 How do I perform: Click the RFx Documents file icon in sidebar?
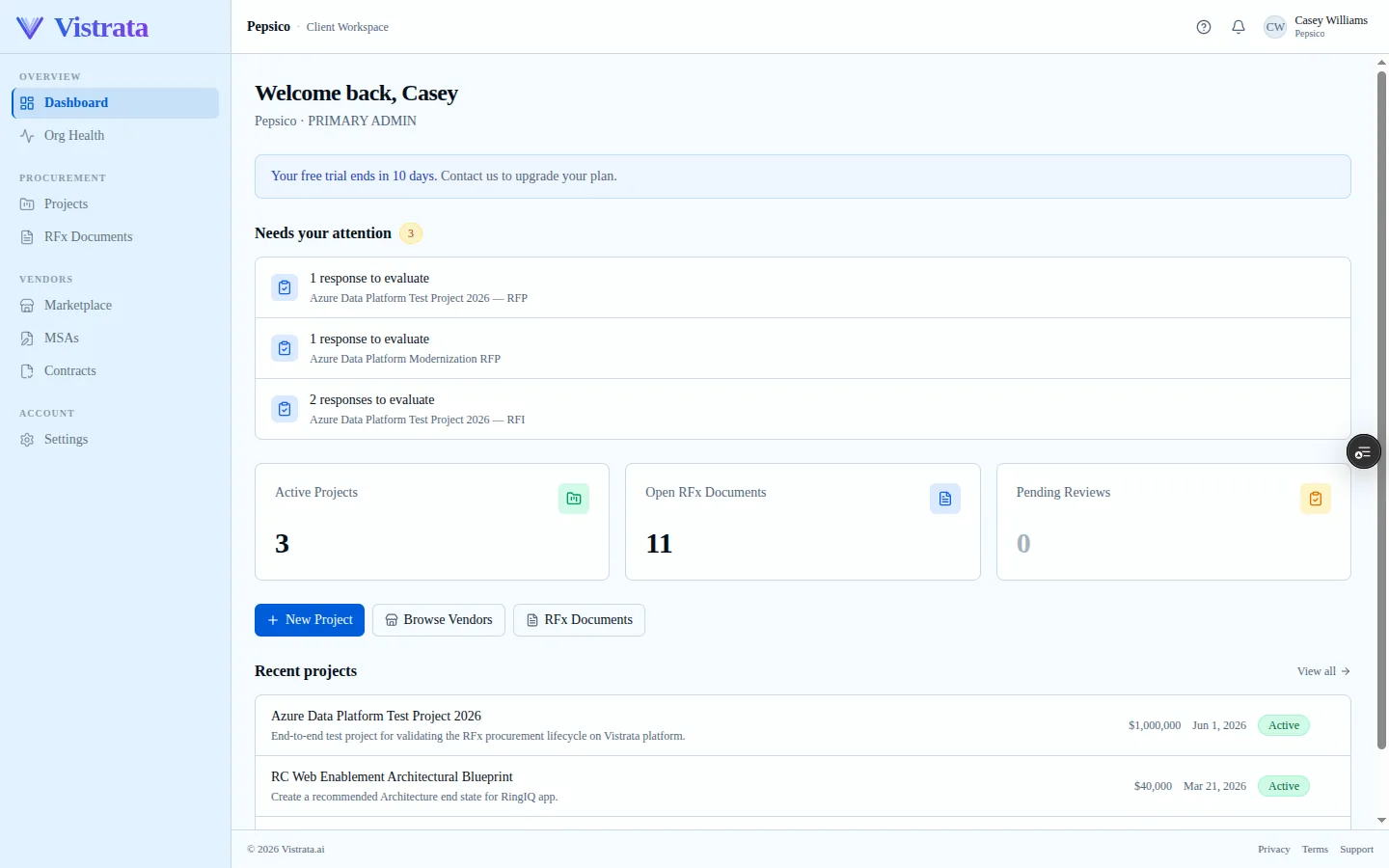27,237
